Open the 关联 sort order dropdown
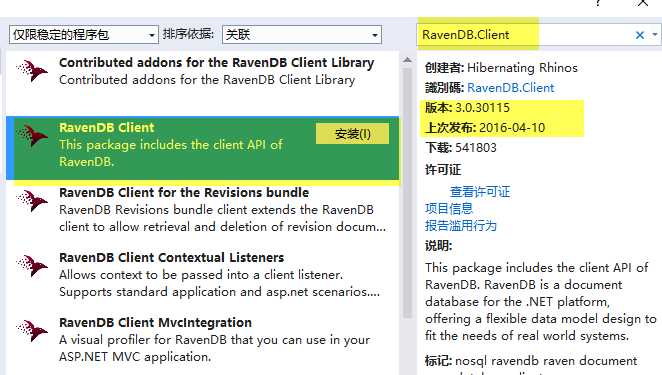662x375 pixels. (x=302, y=35)
